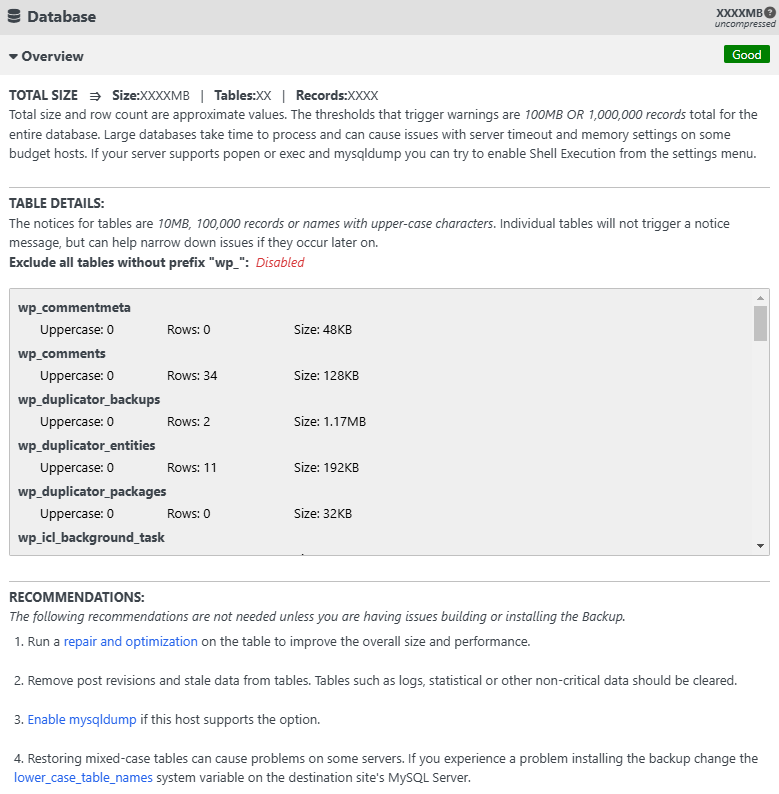Click the Database panel header title
779x794 pixels.
point(61,16)
